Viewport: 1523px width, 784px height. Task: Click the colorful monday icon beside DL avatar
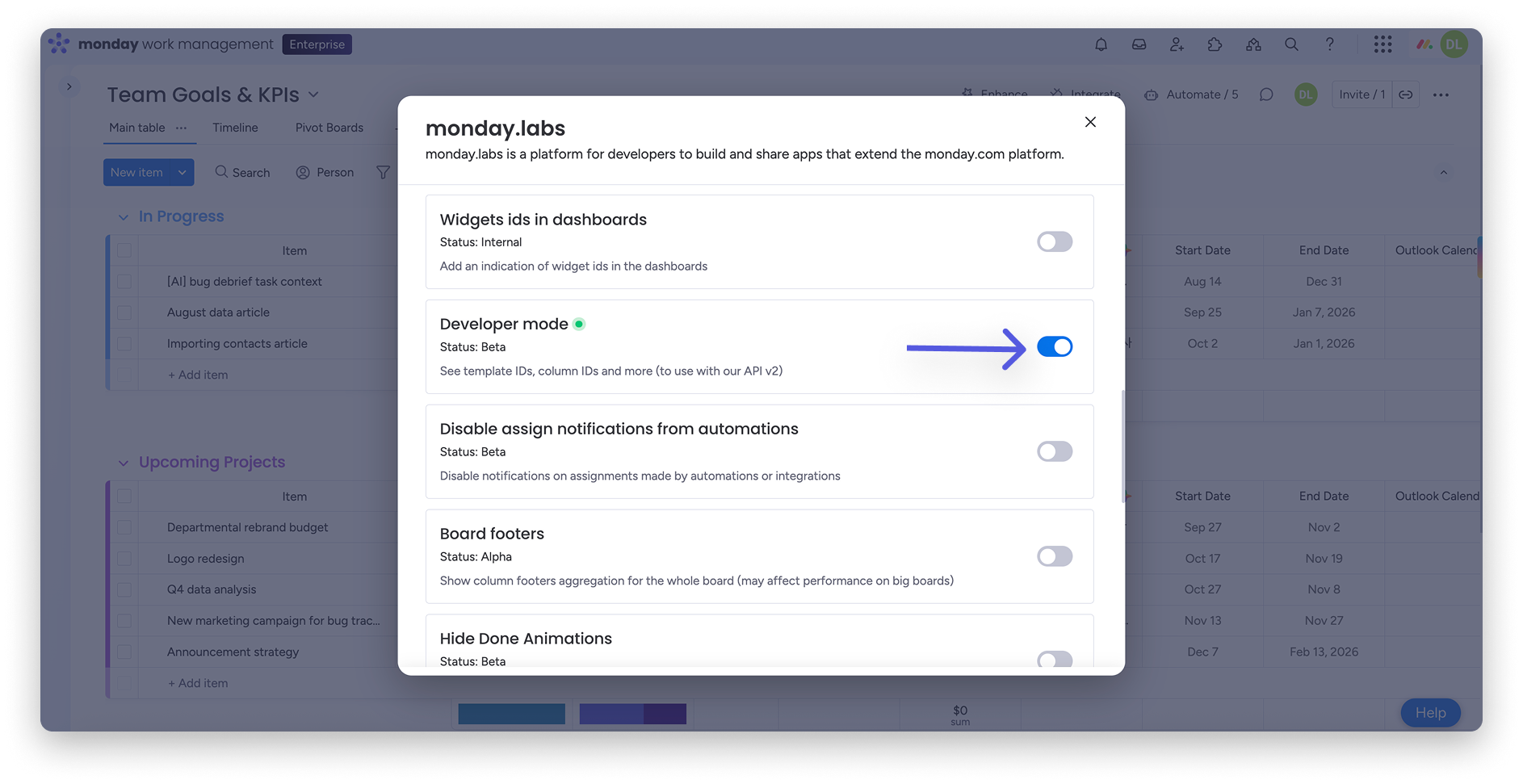1424,44
